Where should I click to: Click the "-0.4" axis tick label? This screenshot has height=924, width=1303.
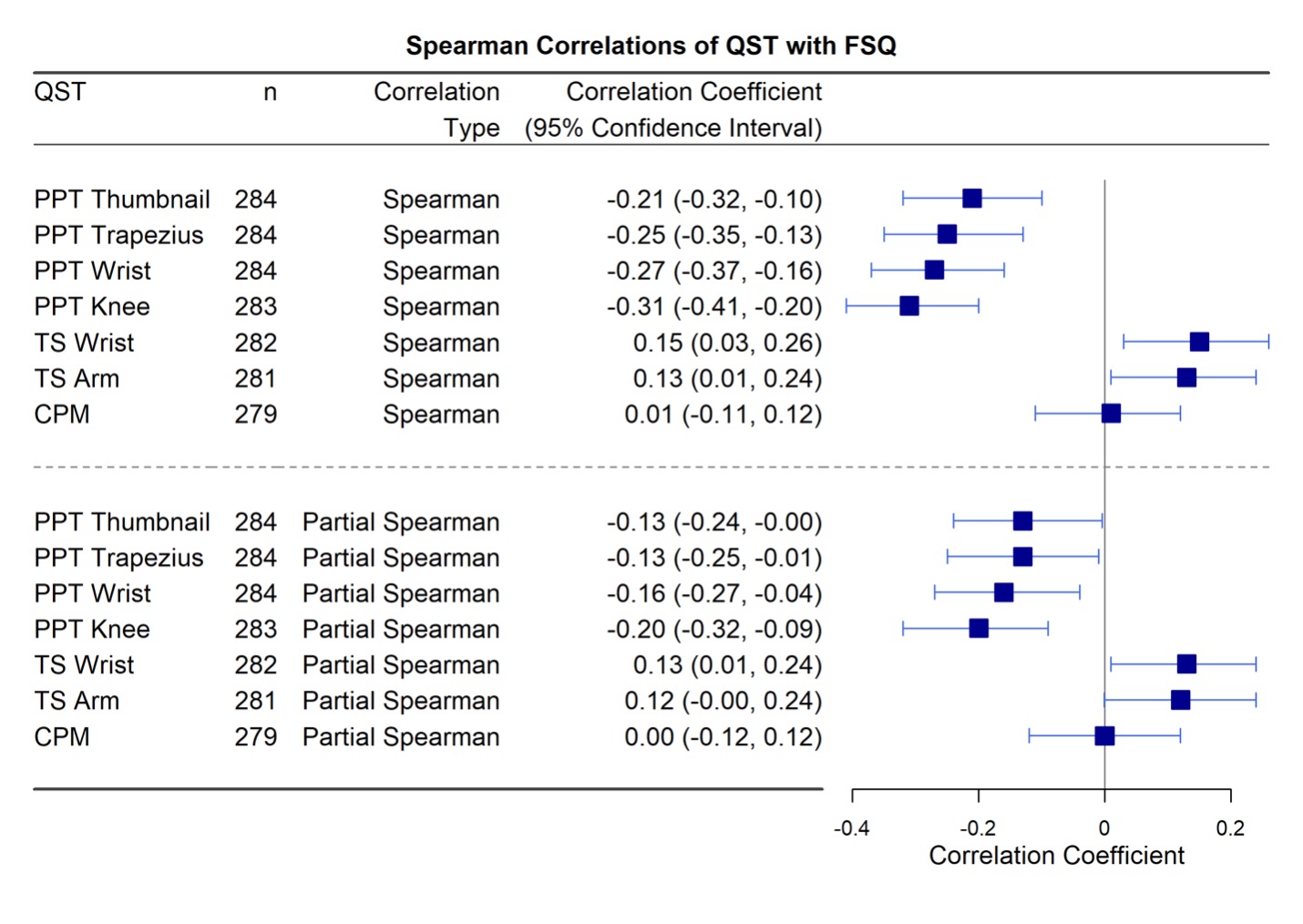click(852, 828)
